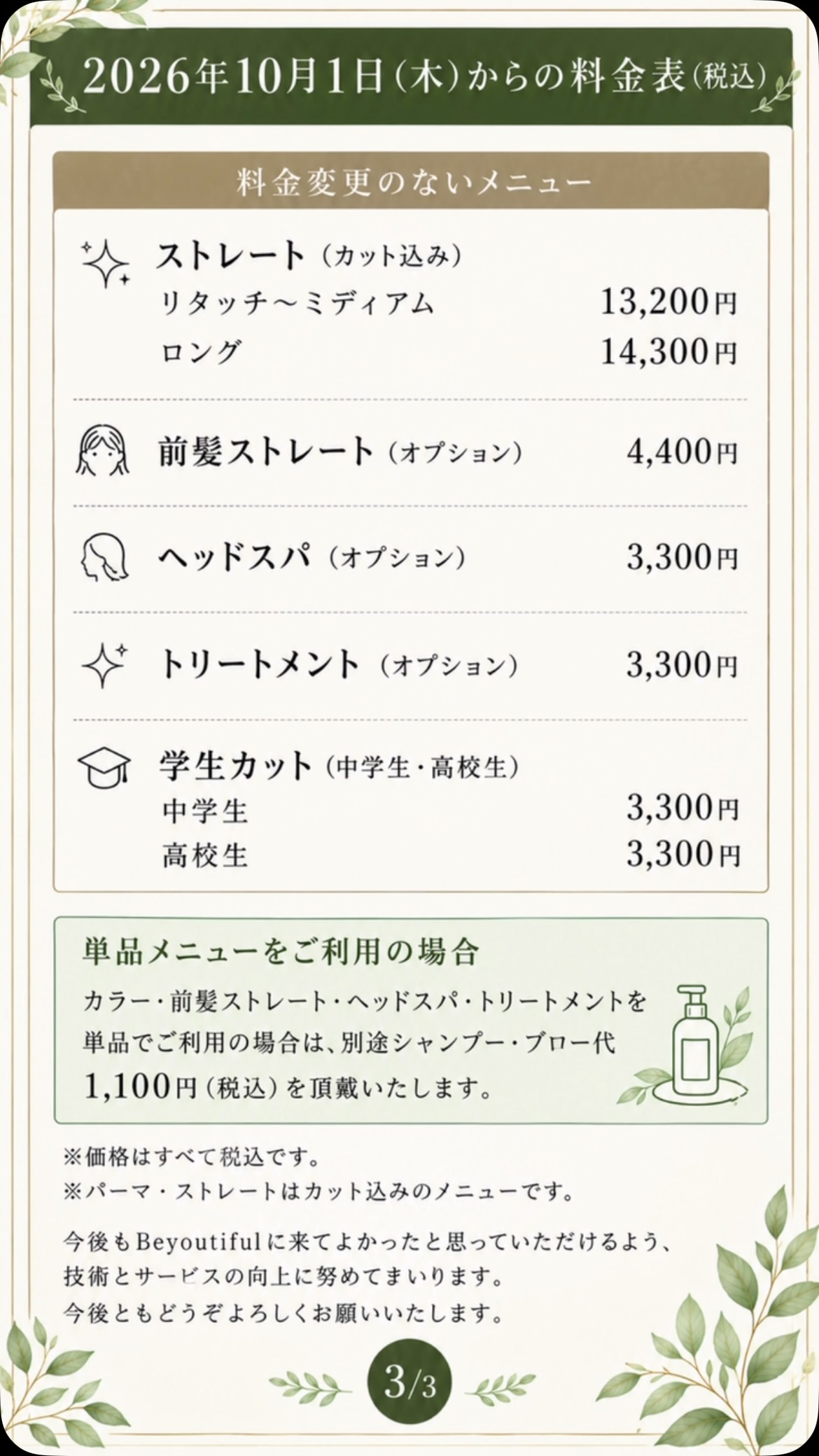Image resolution: width=819 pixels, height=1456 pixels.
Task: Select the 2026年10月1日 title banner
Action: click(x=412, y=78)
